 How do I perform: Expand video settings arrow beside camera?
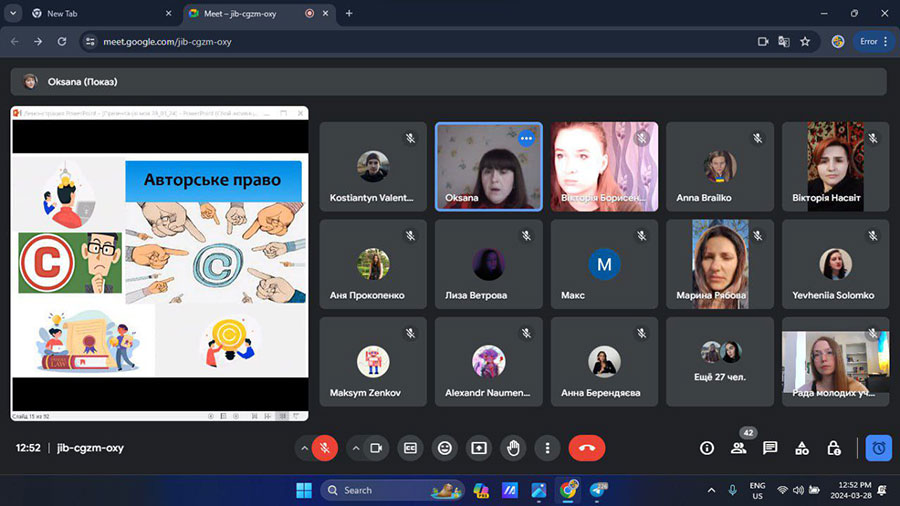click(356, 448)
